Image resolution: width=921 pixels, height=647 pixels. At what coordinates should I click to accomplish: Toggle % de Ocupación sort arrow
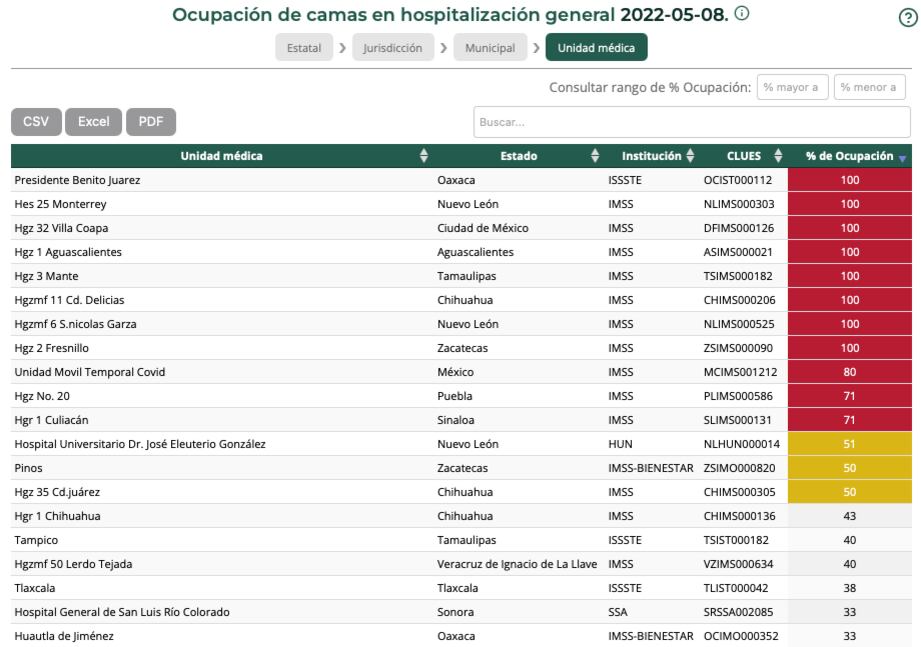coord(903,157)
